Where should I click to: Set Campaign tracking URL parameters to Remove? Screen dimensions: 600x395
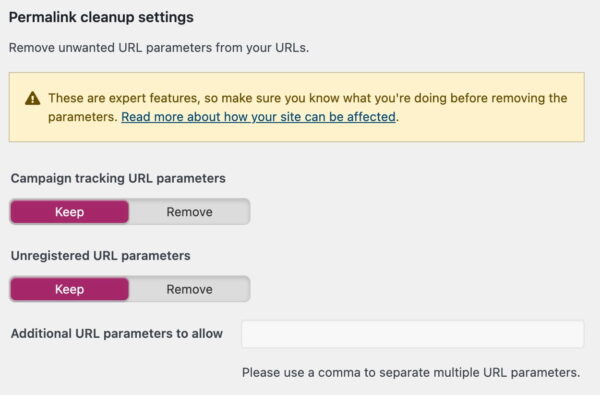[x=189, y=212]
